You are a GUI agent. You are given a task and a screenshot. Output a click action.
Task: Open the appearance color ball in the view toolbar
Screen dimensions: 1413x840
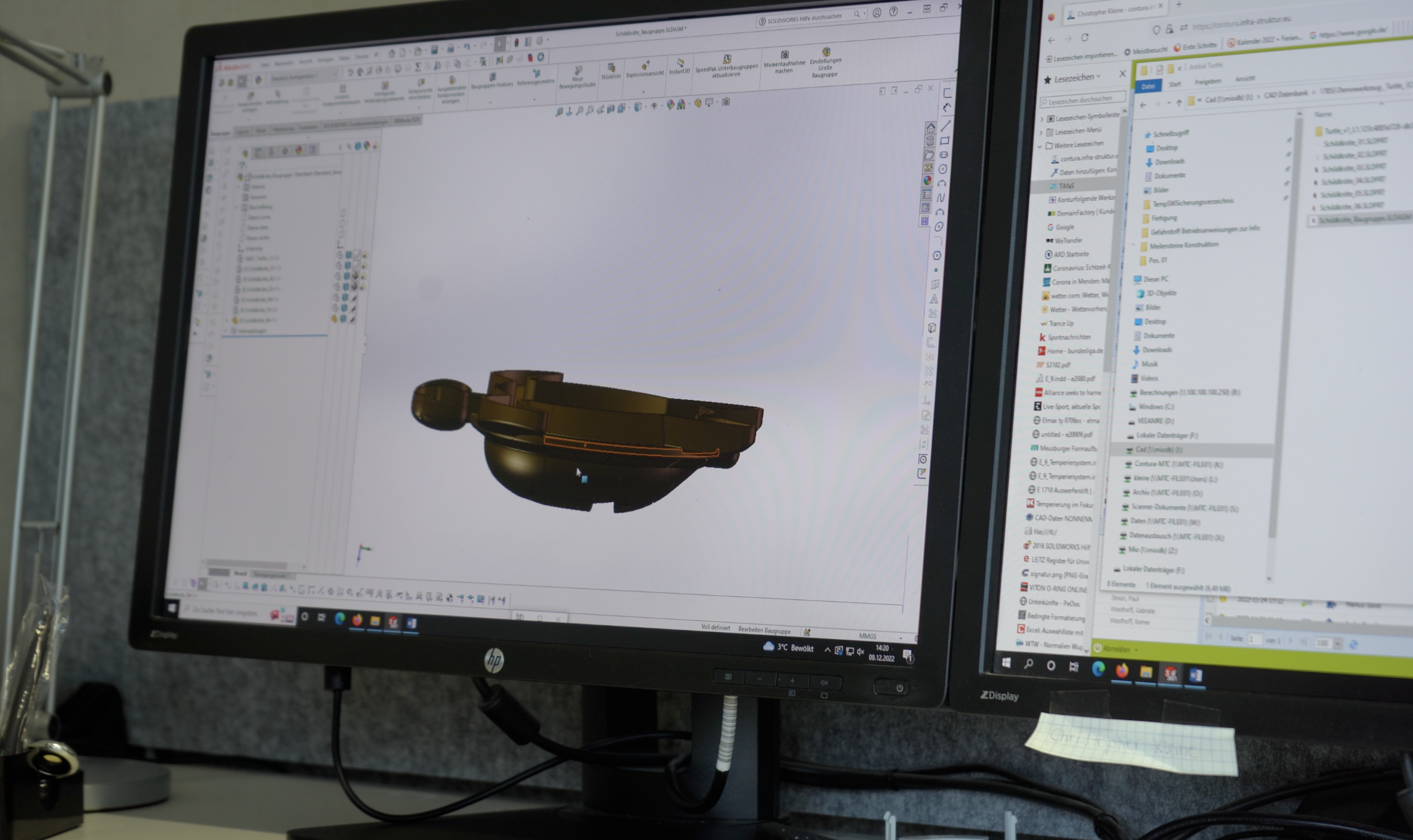point(671,104)
